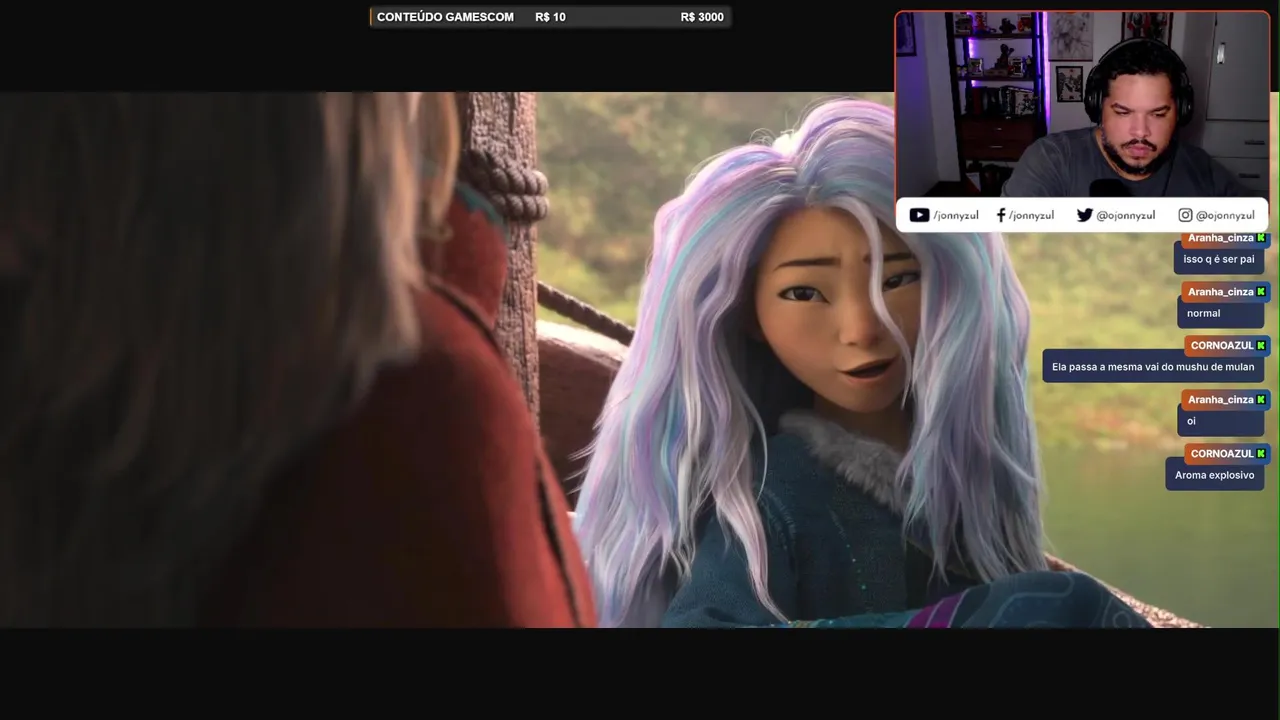The height and width of the screenshot is (720, 1280).
Task: Click the green badge beside CORNOAZUL above the mushu message
Action: click(x=1261, y=345)
